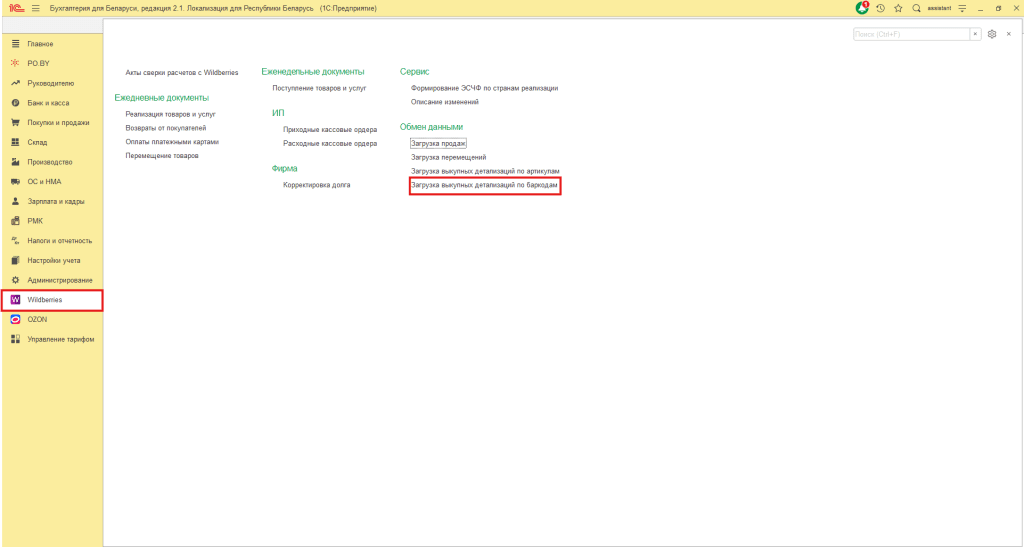Open the history clock icon
Image resolution: width=1024 pixels, height=547 pixels.
click(x=880, y=8)
